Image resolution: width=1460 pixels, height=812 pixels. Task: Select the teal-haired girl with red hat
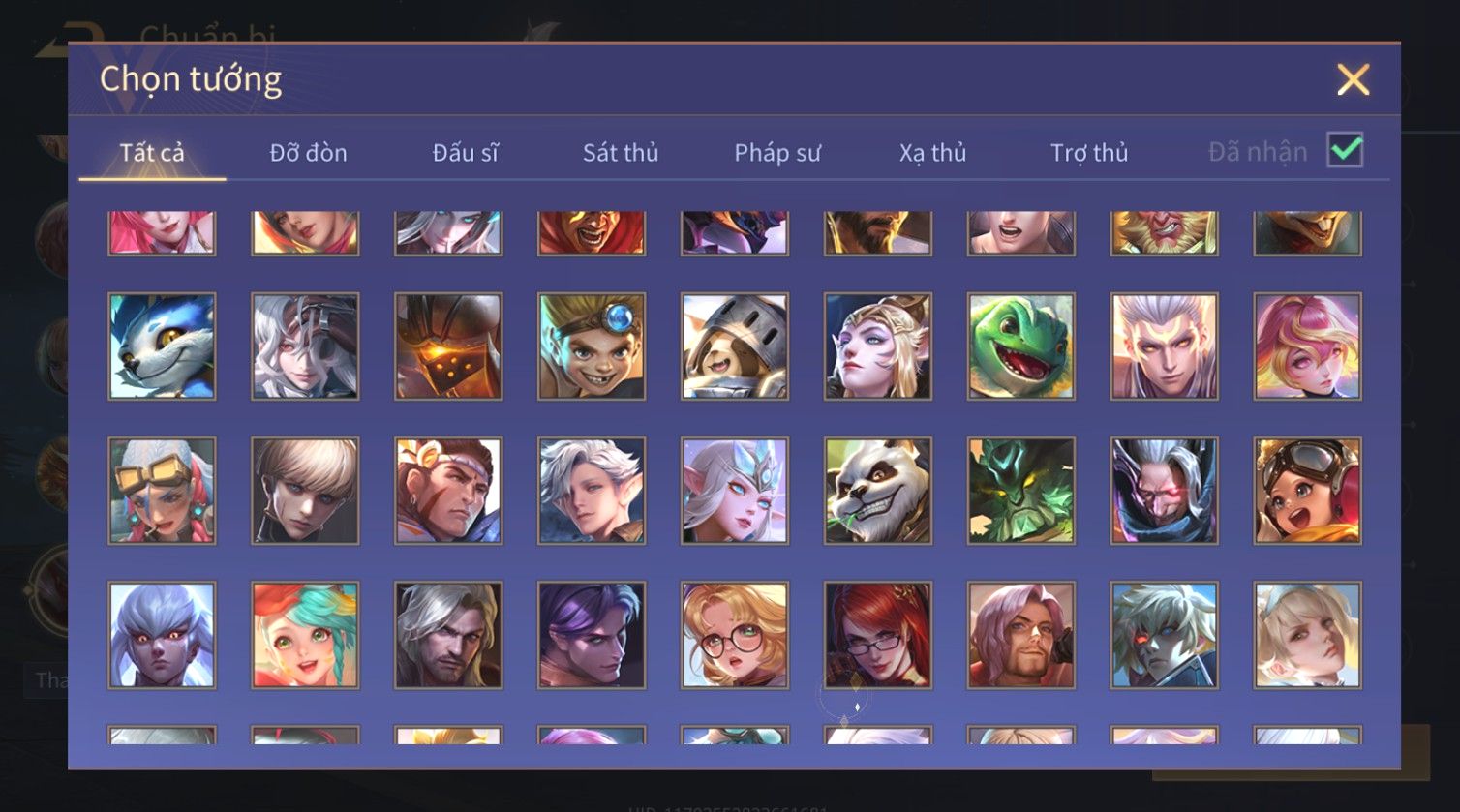tap(305, 635)
